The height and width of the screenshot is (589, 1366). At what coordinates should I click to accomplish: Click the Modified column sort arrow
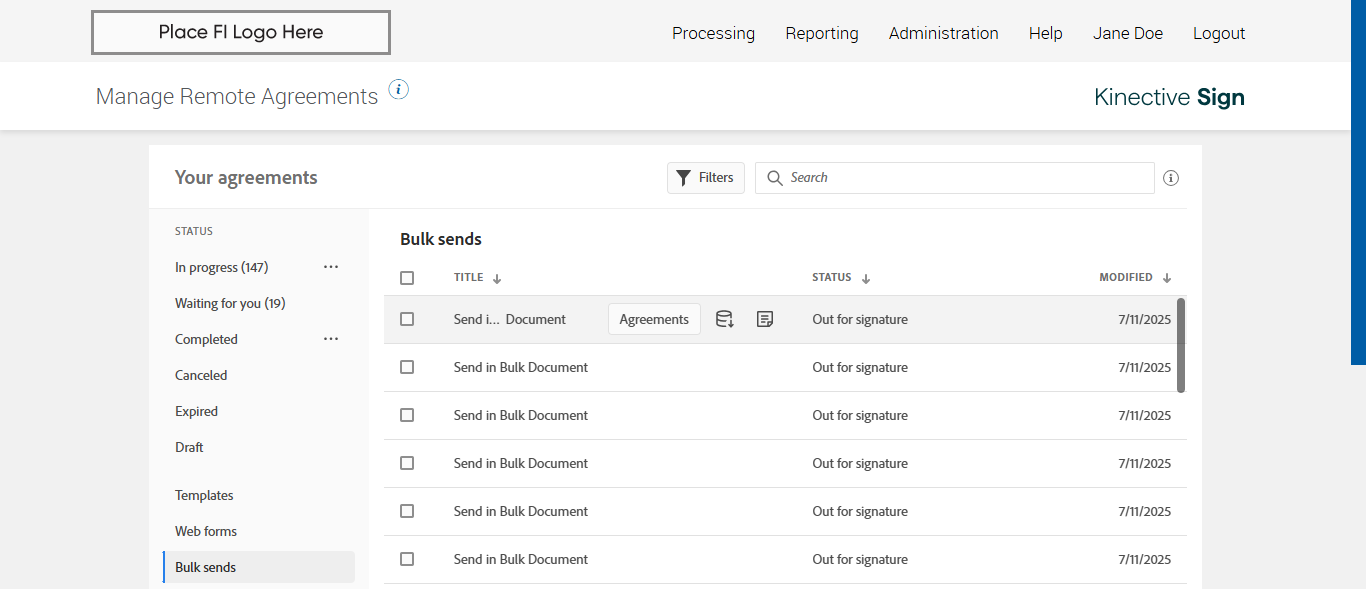coord(1167,279)
